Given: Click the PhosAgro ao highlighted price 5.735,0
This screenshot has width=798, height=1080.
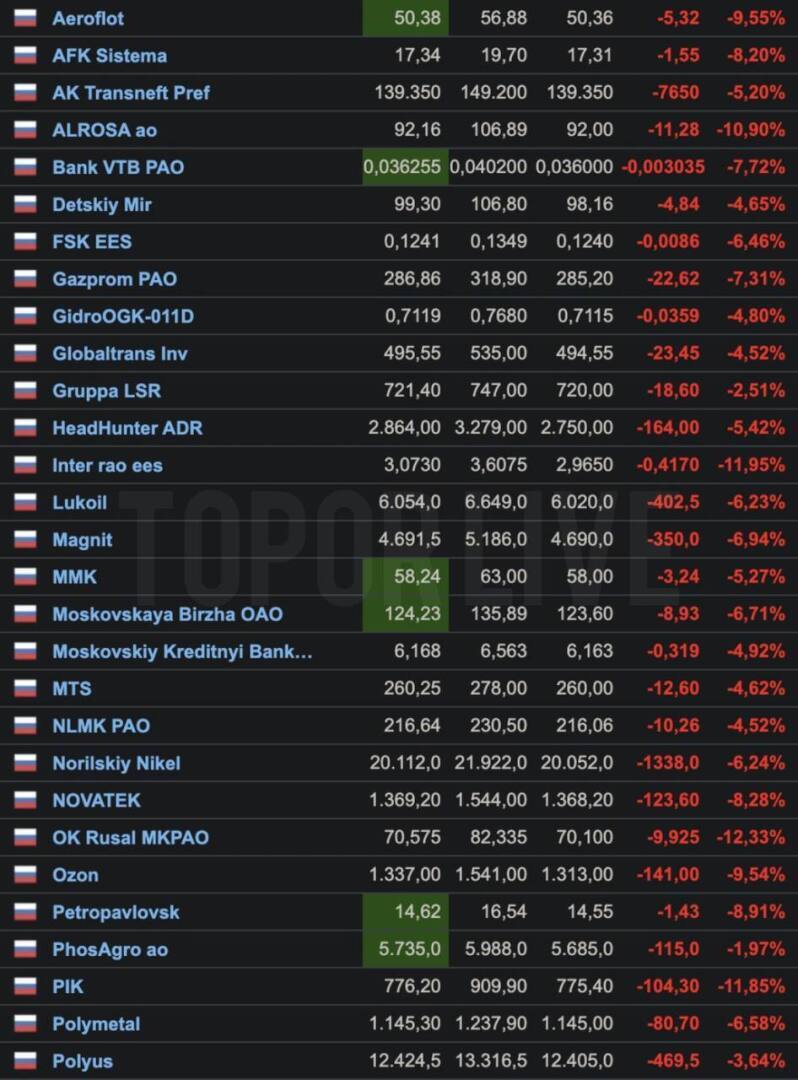Looking at the screenshot, I should [406, 949].
